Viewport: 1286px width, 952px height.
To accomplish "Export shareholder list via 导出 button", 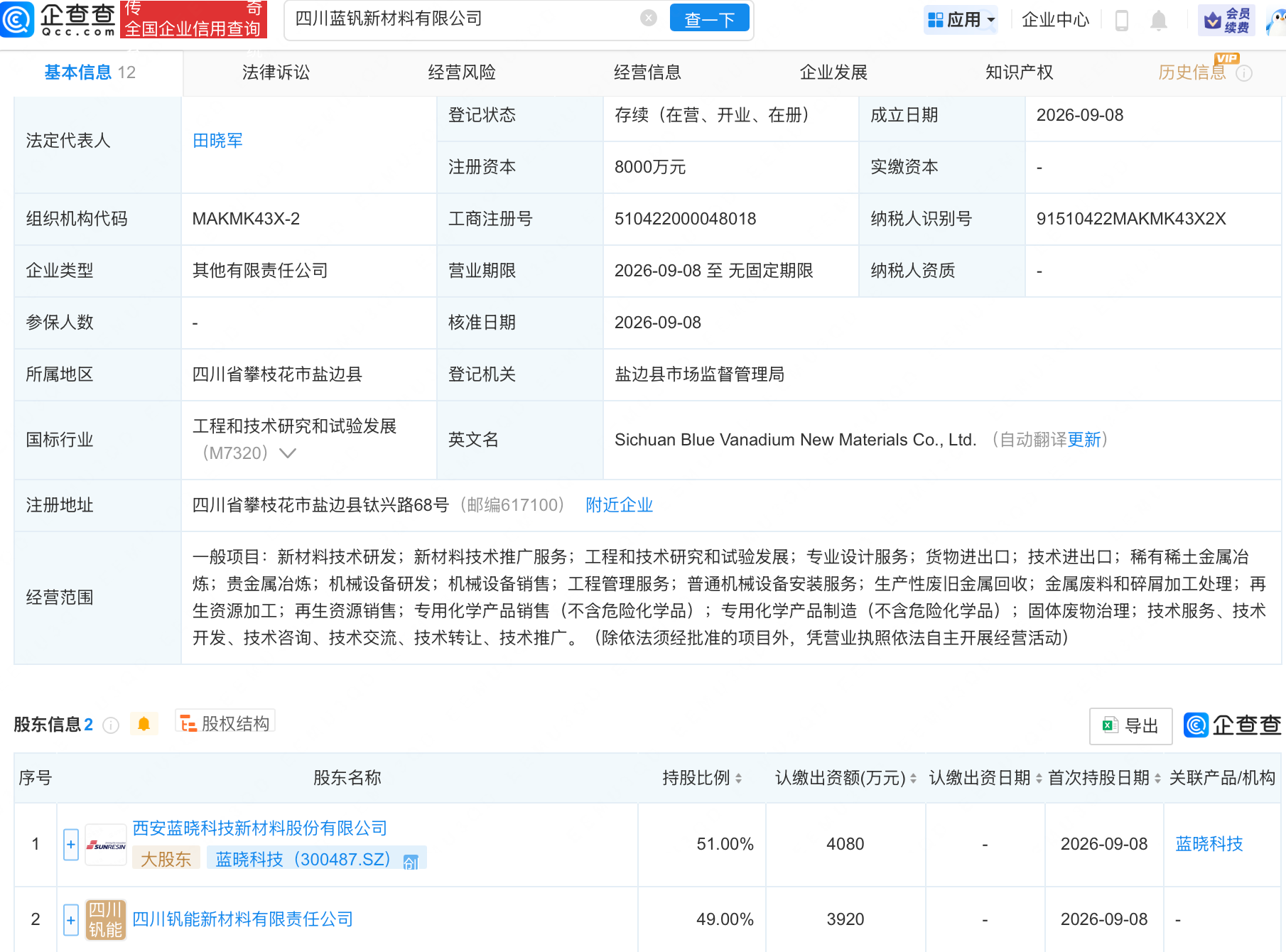I will pos(1130,725).
